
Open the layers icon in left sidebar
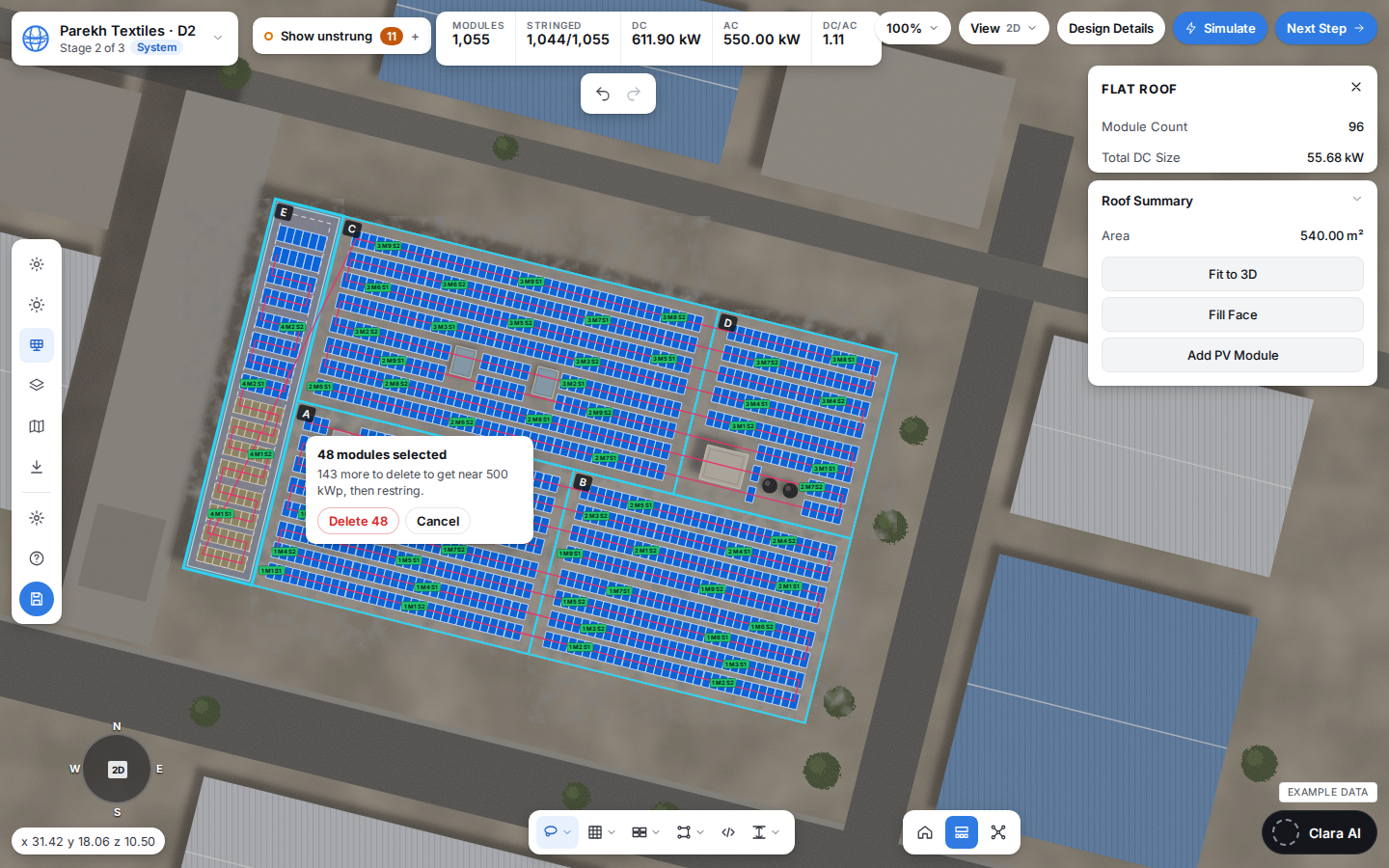(37, 386)
